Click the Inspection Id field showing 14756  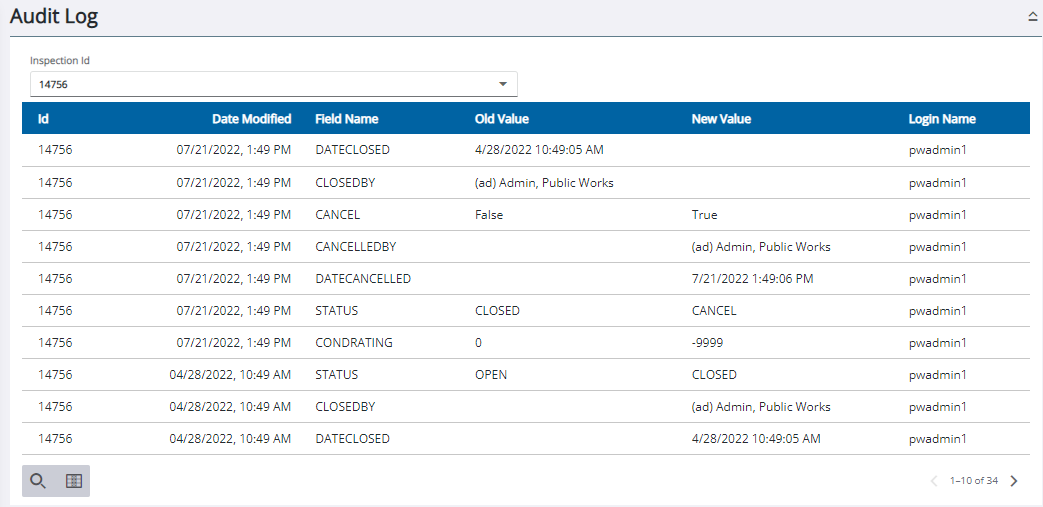coord(260,84)
